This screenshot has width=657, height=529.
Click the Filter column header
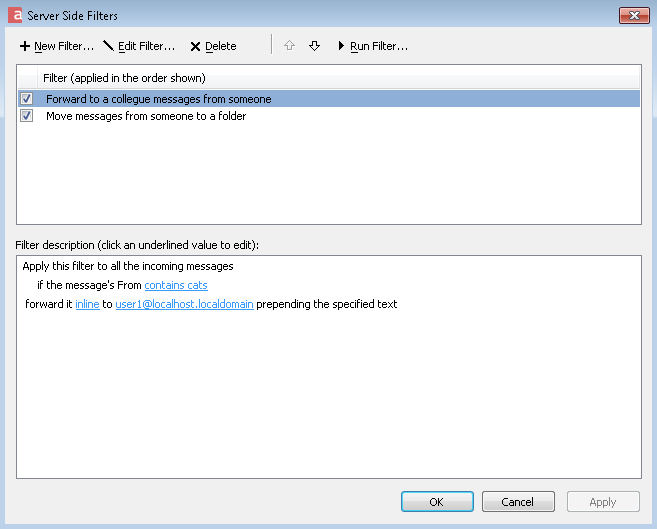coord(339,78)
